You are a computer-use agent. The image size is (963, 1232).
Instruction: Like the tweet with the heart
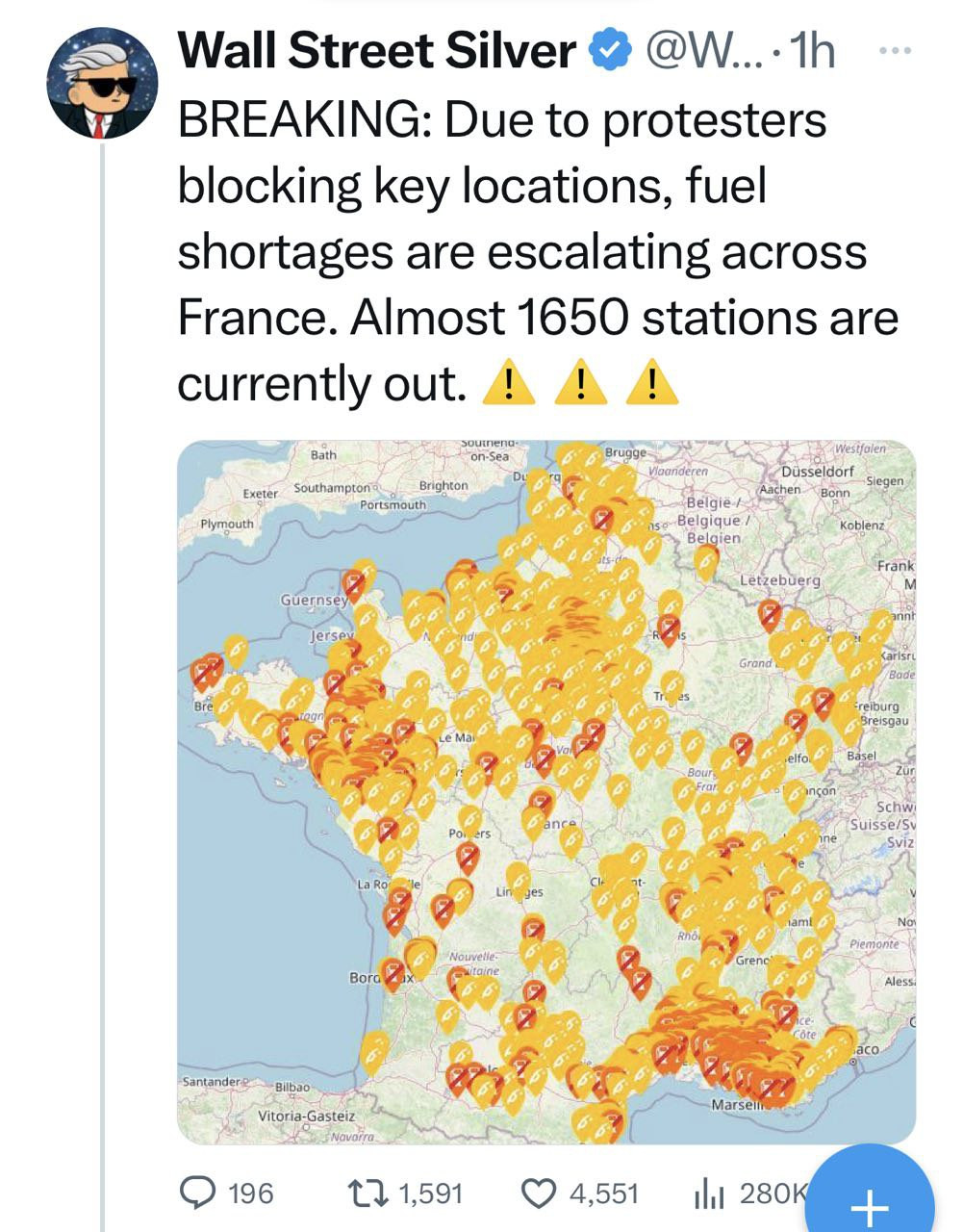coord(539,1193)
